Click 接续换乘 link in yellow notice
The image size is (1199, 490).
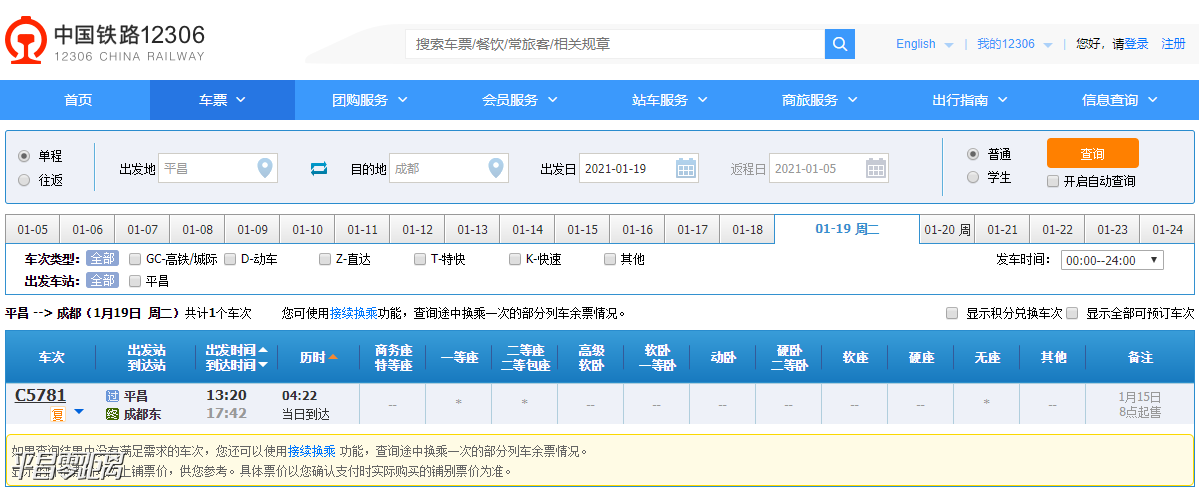click(312, 451)
